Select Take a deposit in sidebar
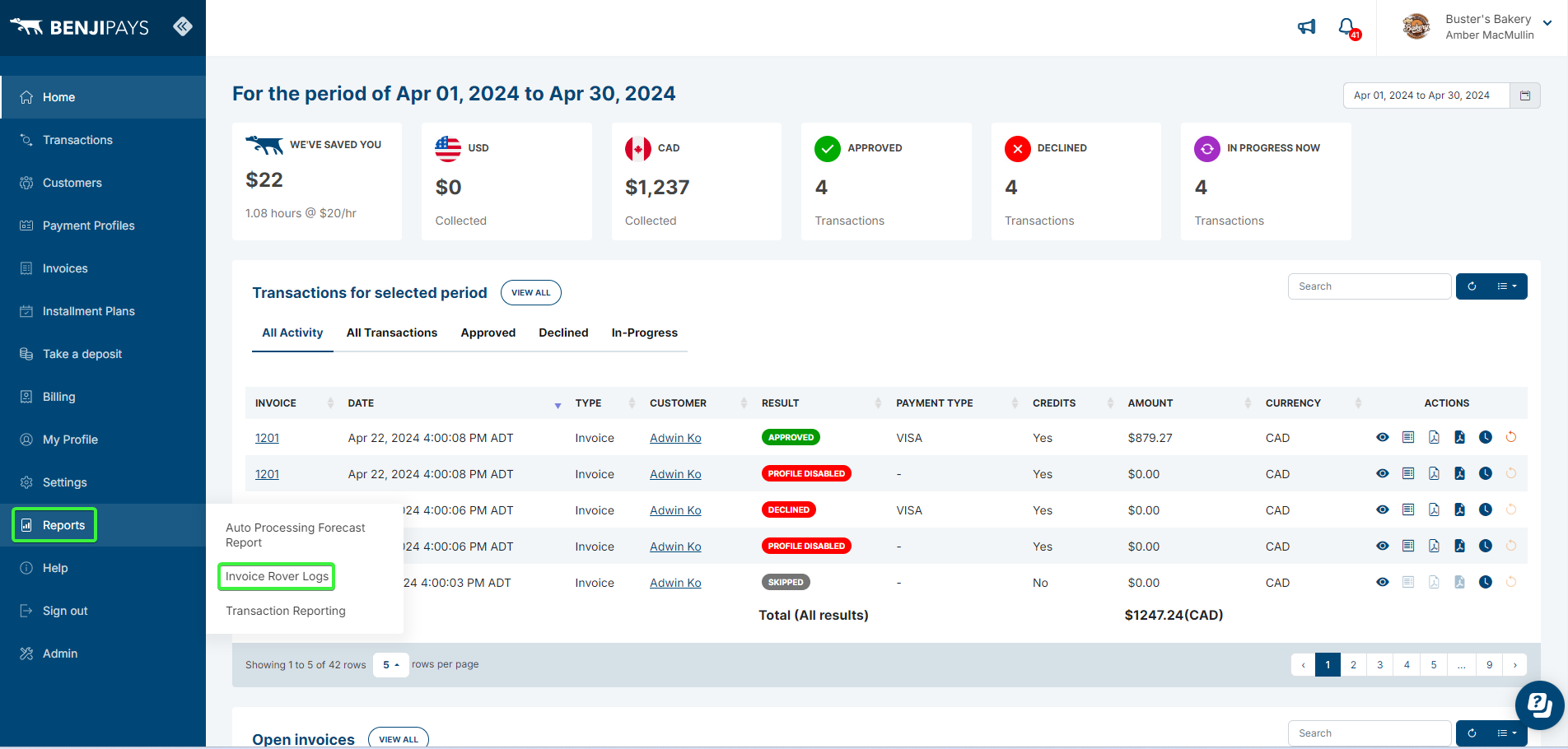1568x749 pixels. click(x=82, y=354)
